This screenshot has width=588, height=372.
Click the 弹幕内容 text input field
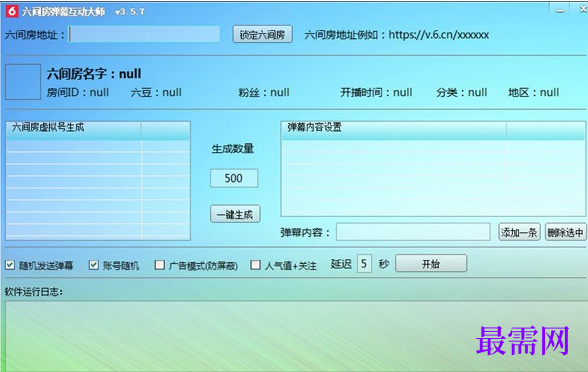pos(413,232)
